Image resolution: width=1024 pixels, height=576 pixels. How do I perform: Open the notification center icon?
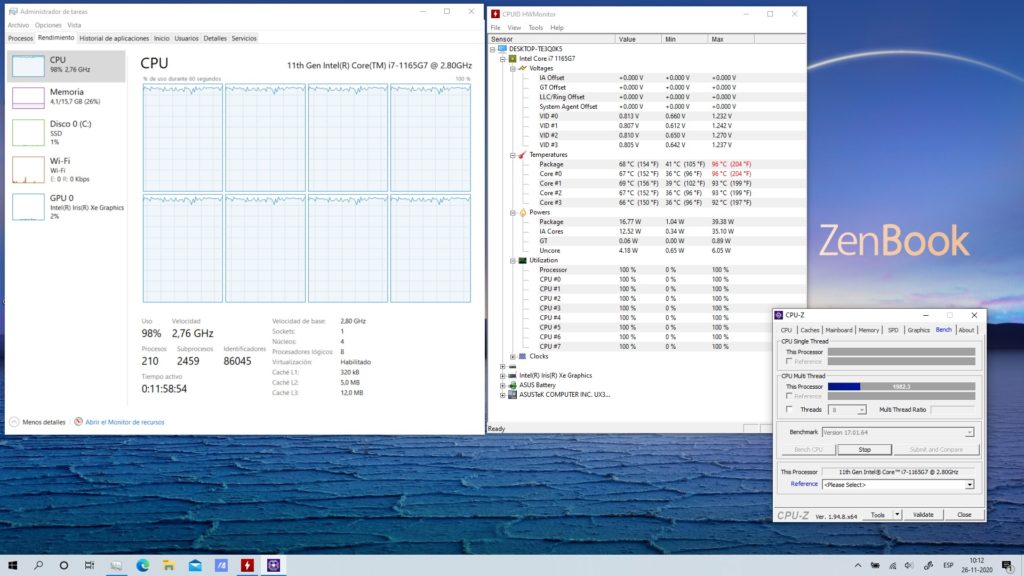coord(1008,566)
